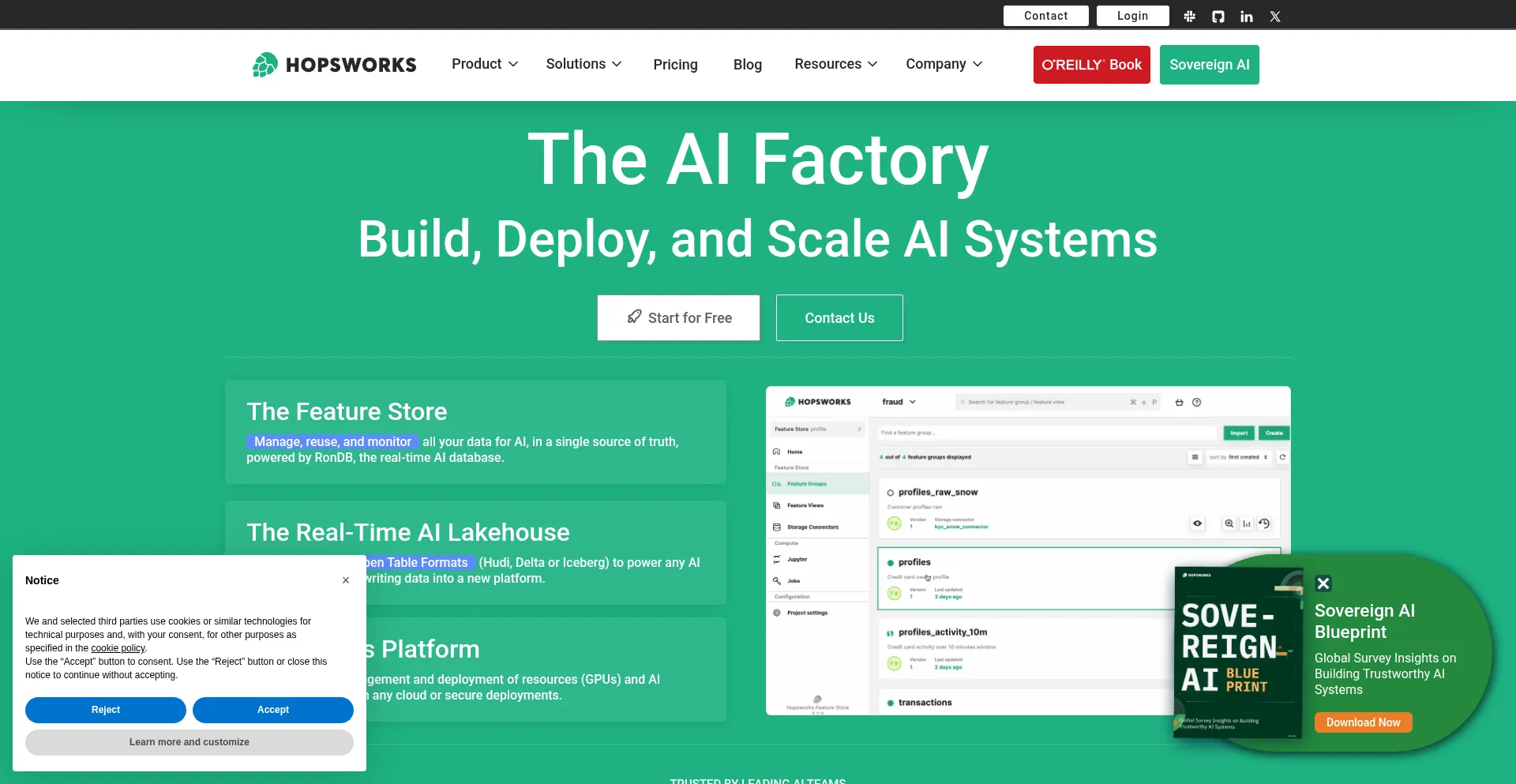The image size is (1516, 784).
Task: Go to the Pricing page
Action: tap(675, 65)
